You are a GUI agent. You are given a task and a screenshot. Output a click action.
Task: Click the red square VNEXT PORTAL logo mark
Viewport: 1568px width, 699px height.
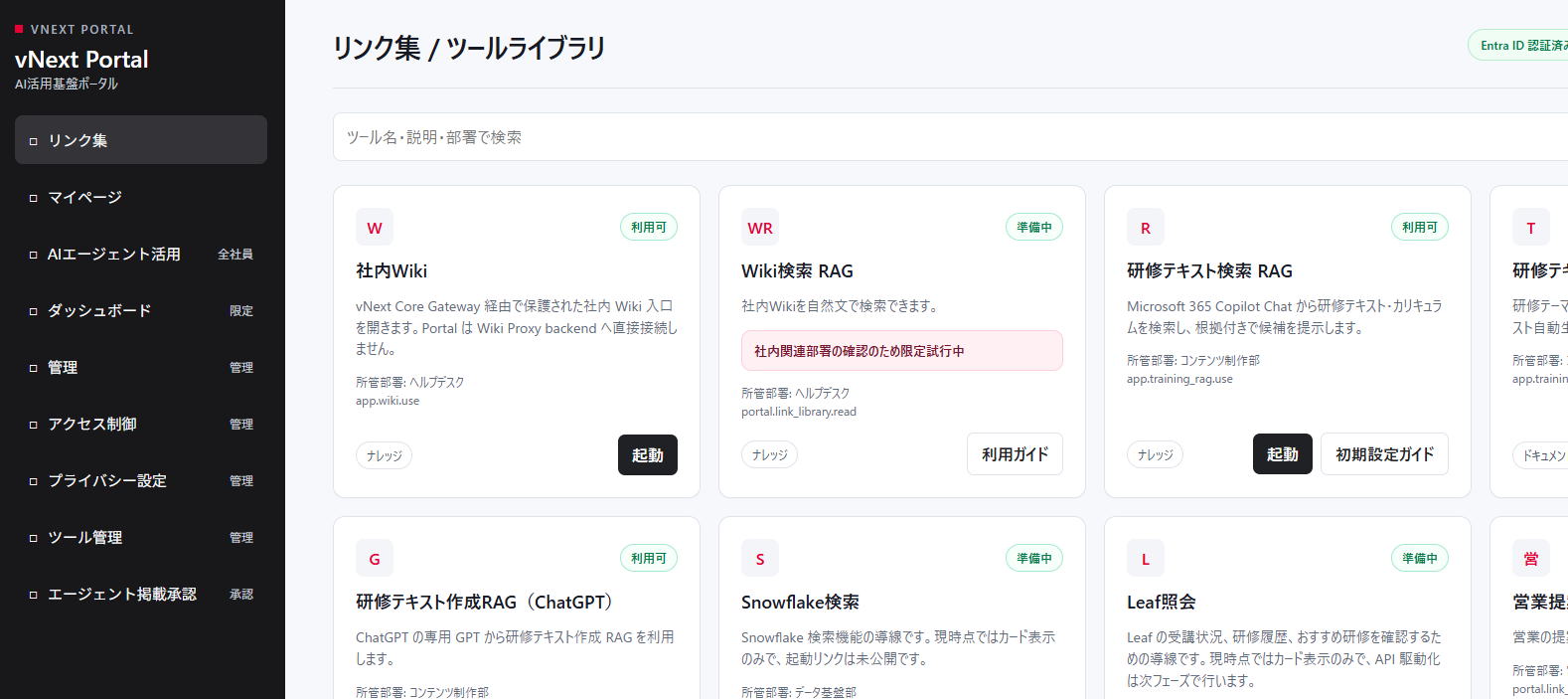(x=19, y=29)
